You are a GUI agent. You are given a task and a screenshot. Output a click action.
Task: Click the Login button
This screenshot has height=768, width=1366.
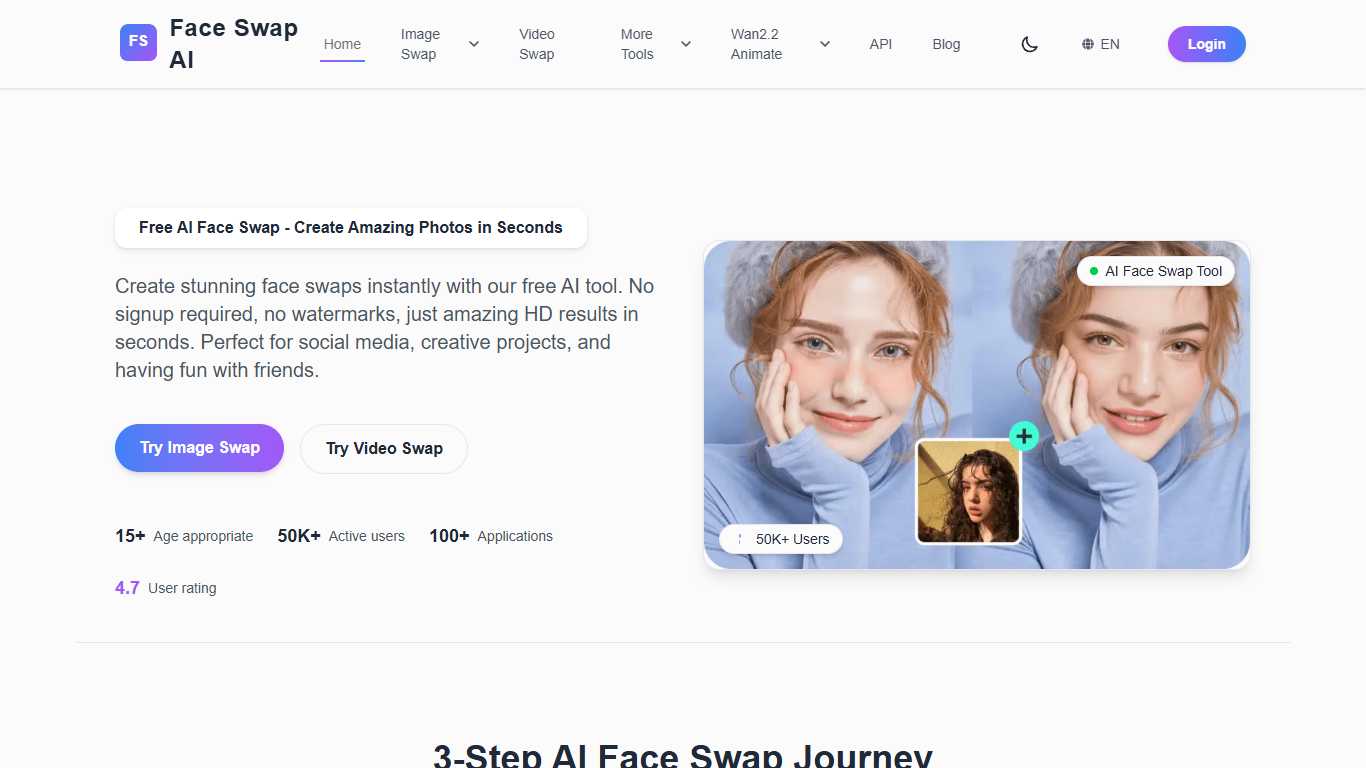(1206, 44)
